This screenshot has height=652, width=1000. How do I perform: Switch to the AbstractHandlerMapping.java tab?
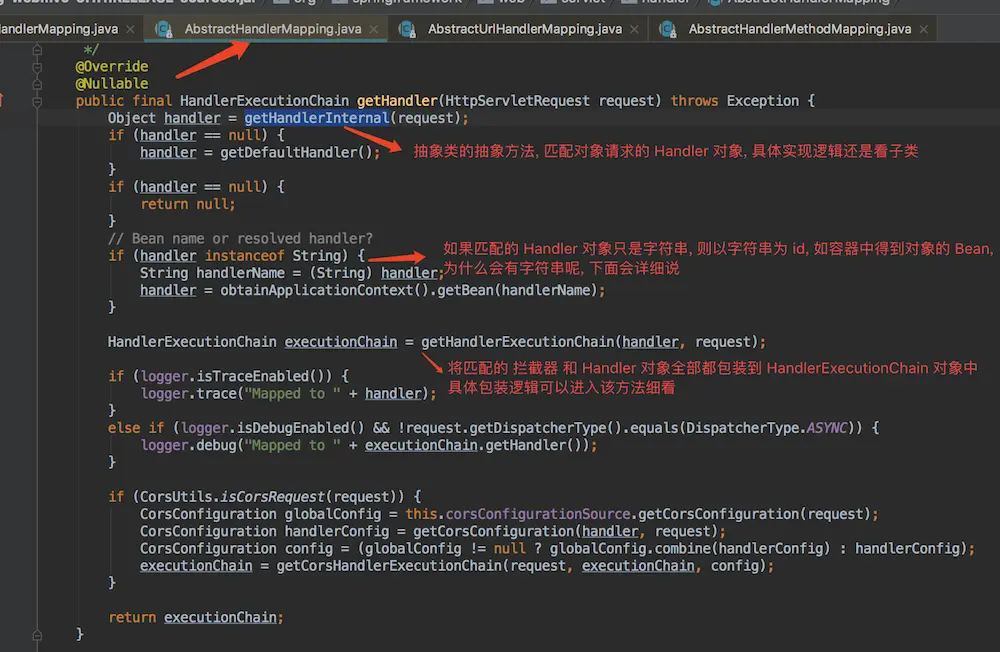coord(272,29)
